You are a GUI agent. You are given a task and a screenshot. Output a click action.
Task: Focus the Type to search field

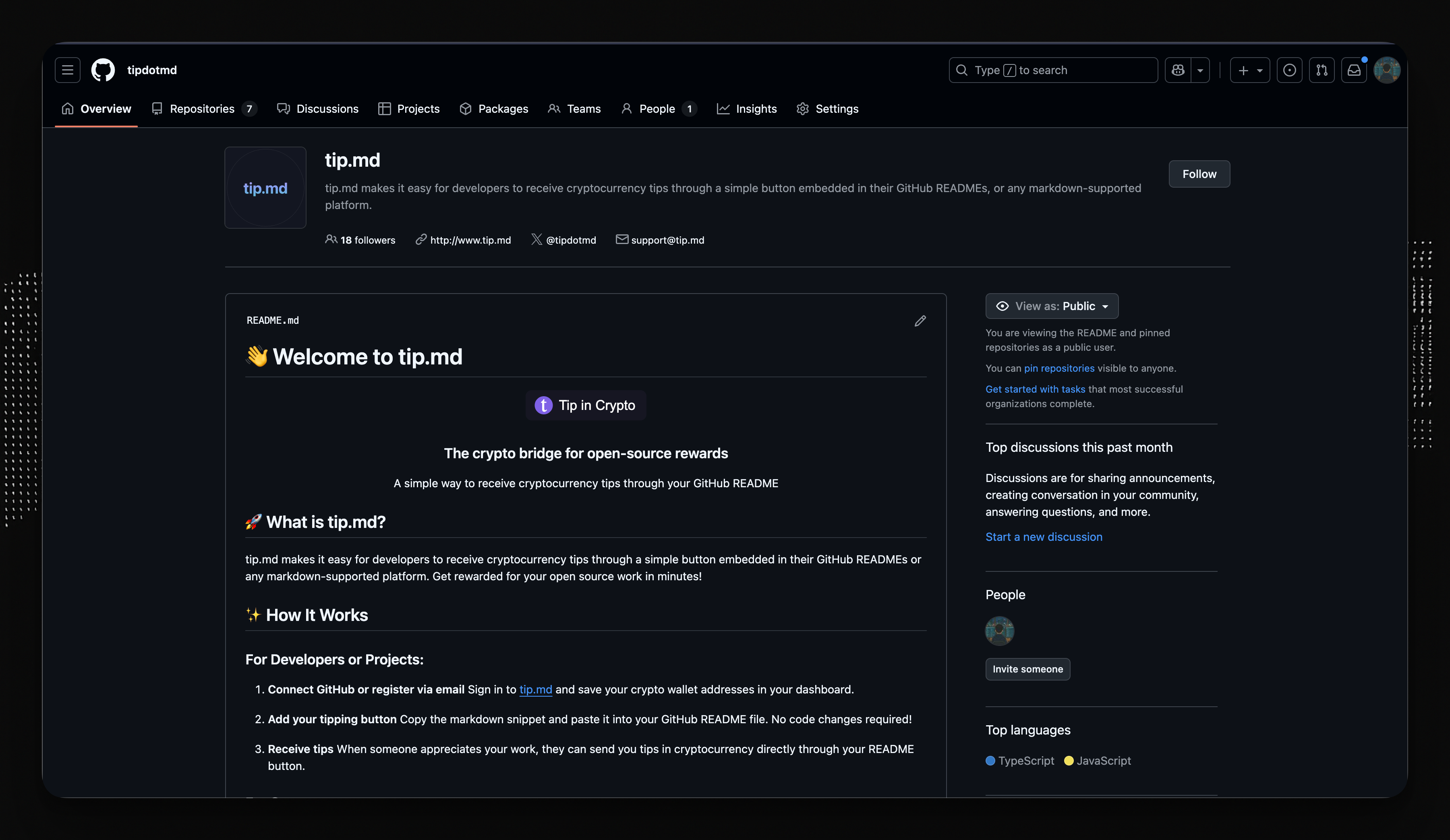(x=1053, y=70)
